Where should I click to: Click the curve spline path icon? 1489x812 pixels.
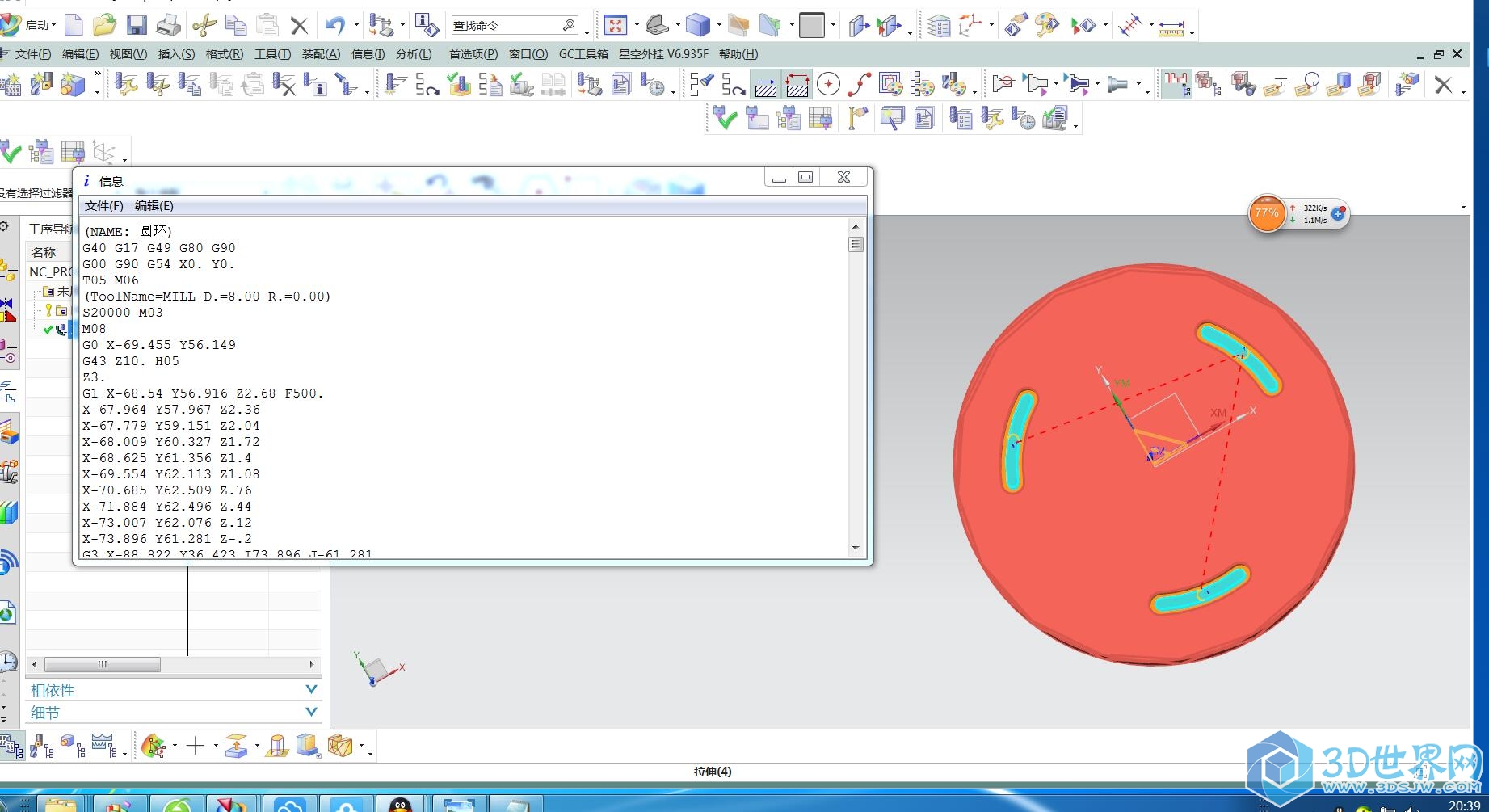coord(859,84)
